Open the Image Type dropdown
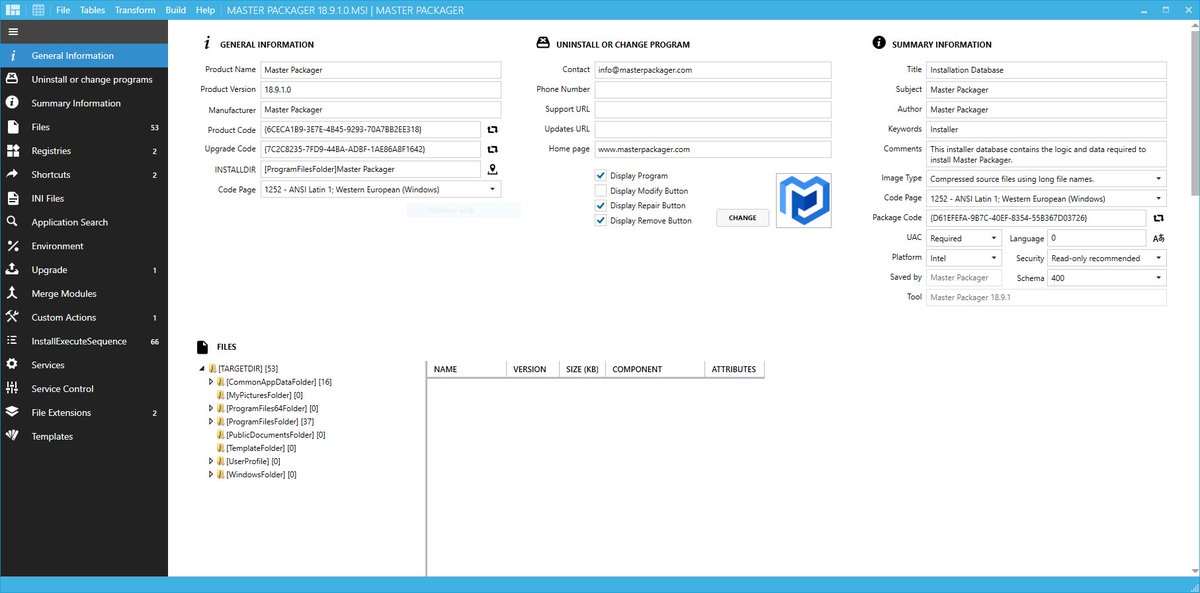Screen dimensions: 1200x593 (x=1047, y=178)
